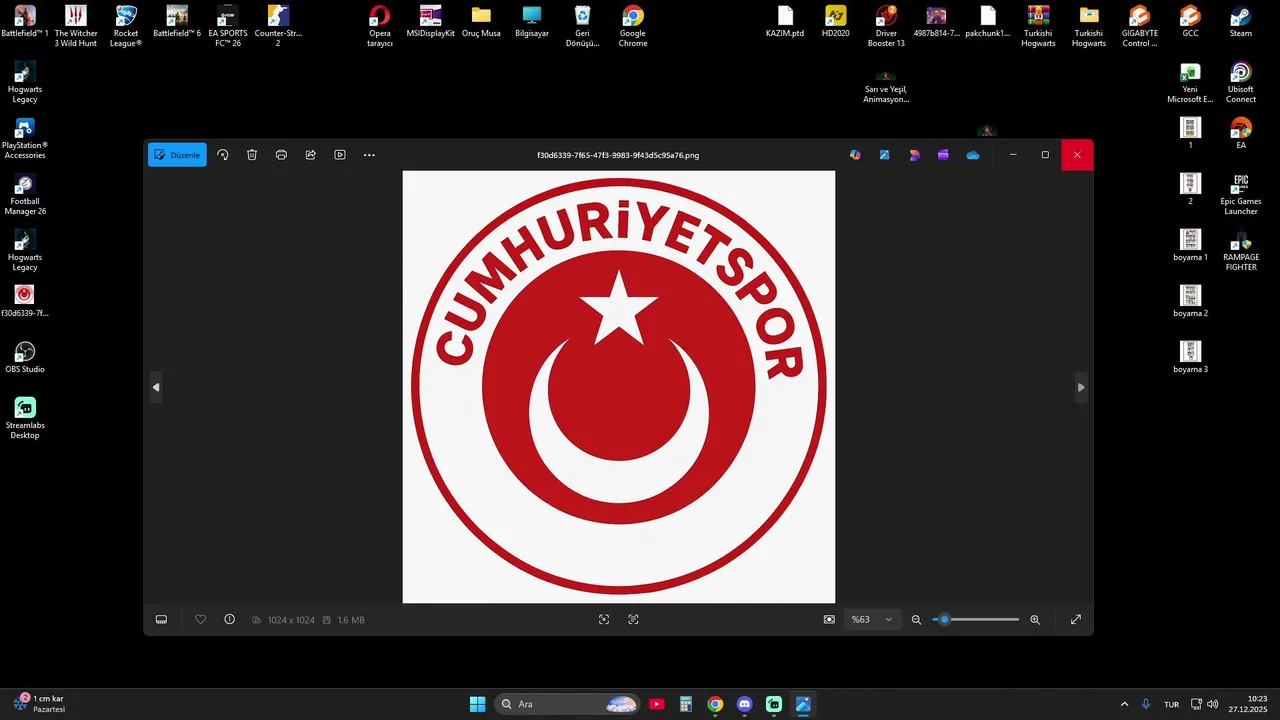Select the GIGABYTE Control desktop icon
Image resolution: width=1280 pixels, height=720 pixels.
[x=1139, y=26]
